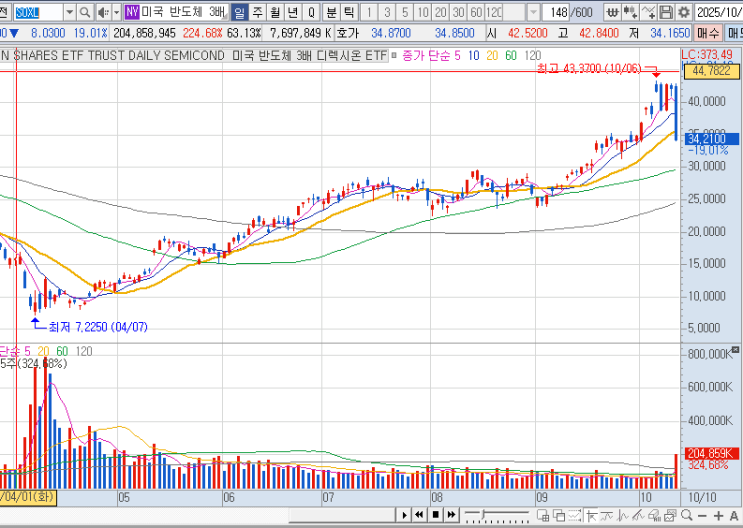
Task: Select the 30 interval button
Action: tap(458, 12)
